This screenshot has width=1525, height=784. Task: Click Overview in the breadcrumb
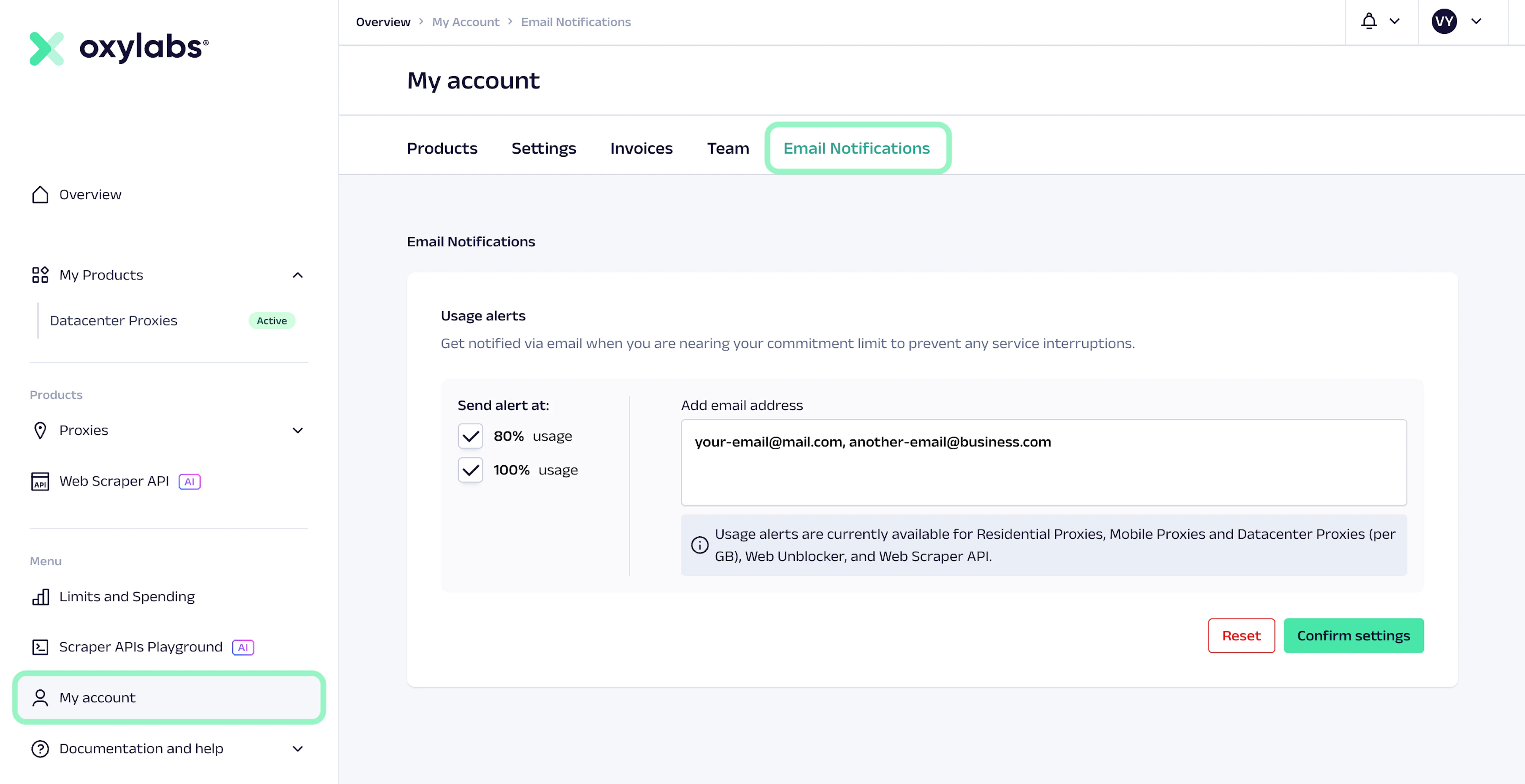(383, 22)
